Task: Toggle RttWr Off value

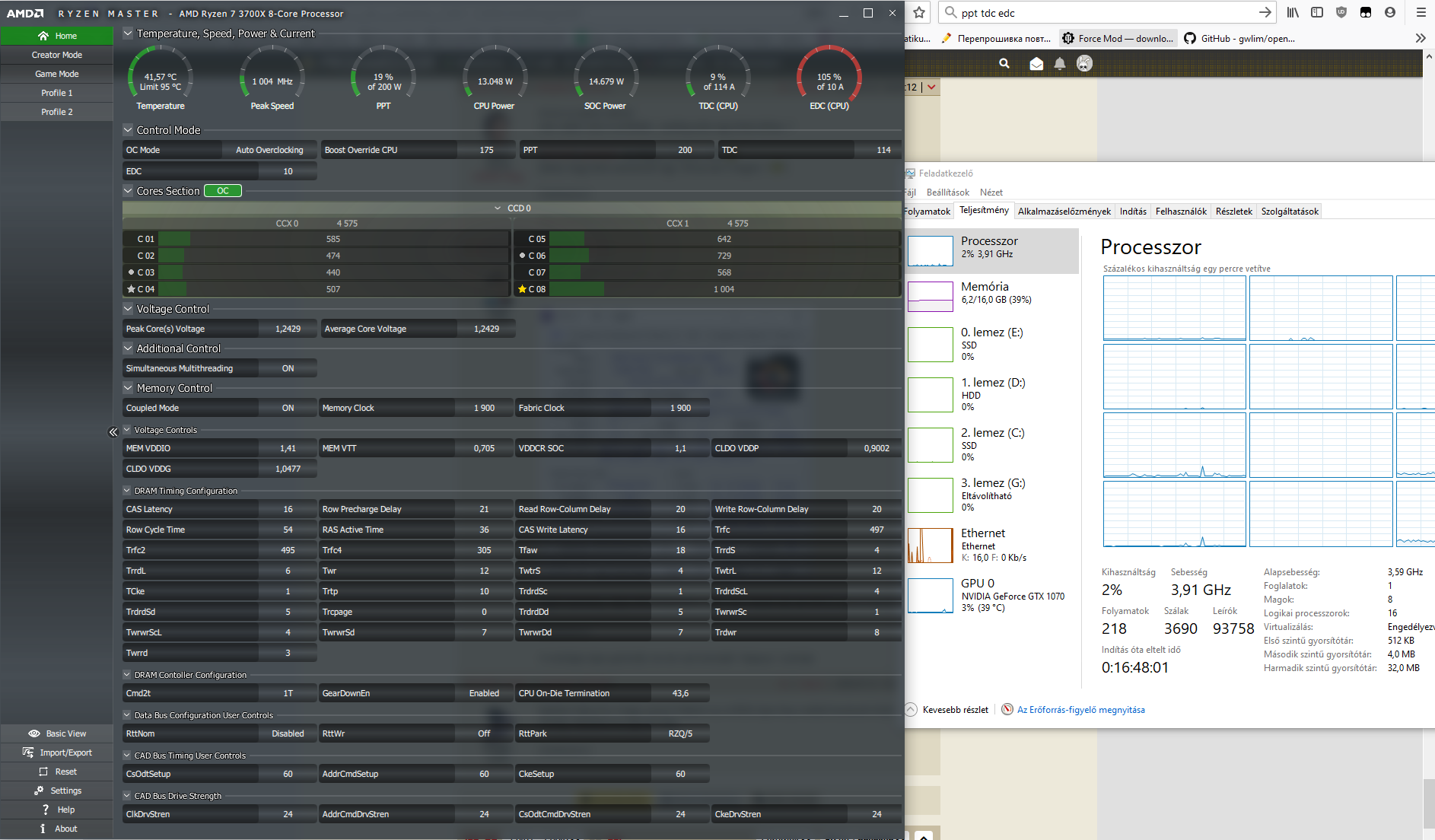Action: click(x=484, y=733)
